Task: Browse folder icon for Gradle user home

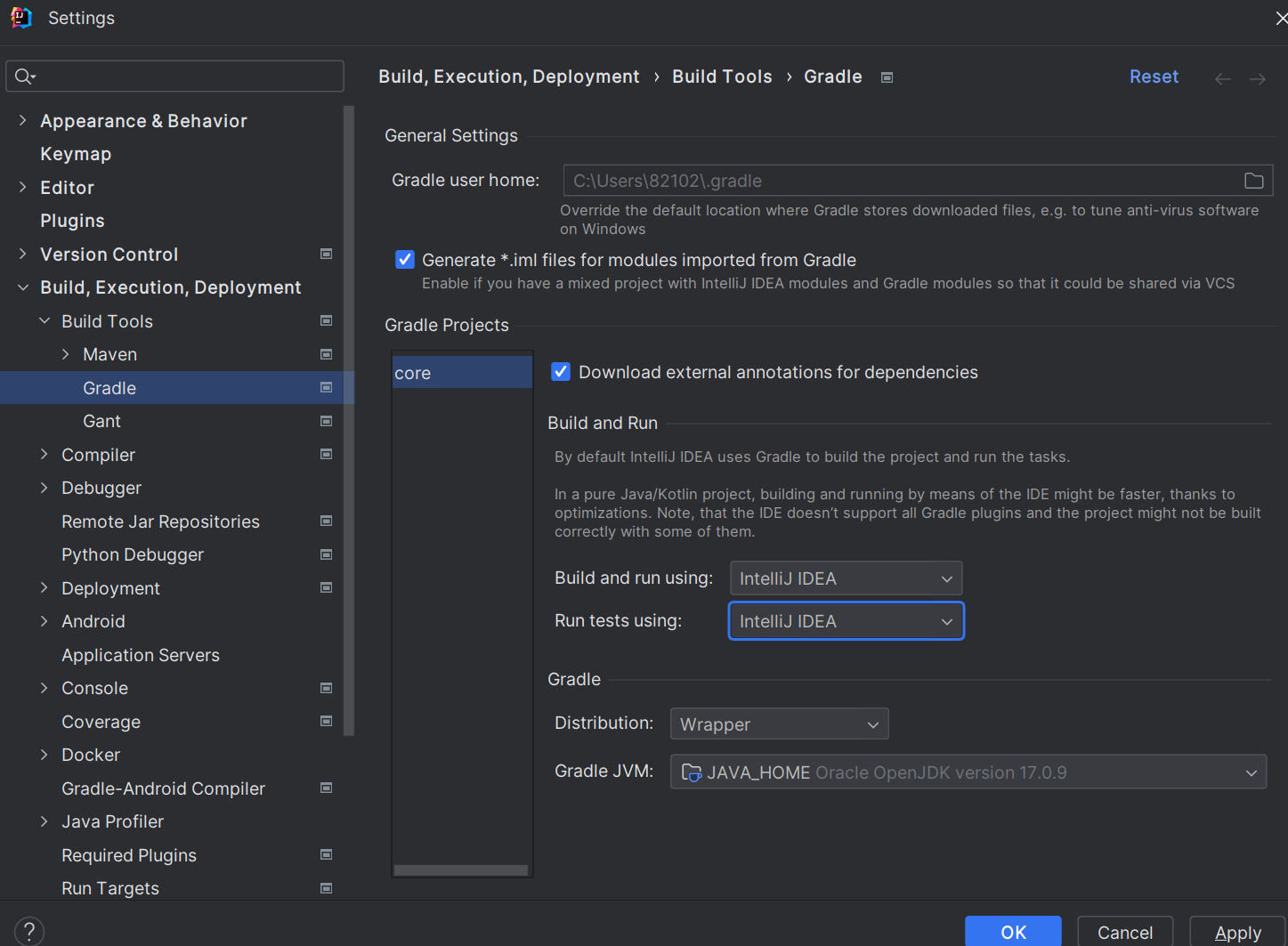Action: [x=1253, y=181]
